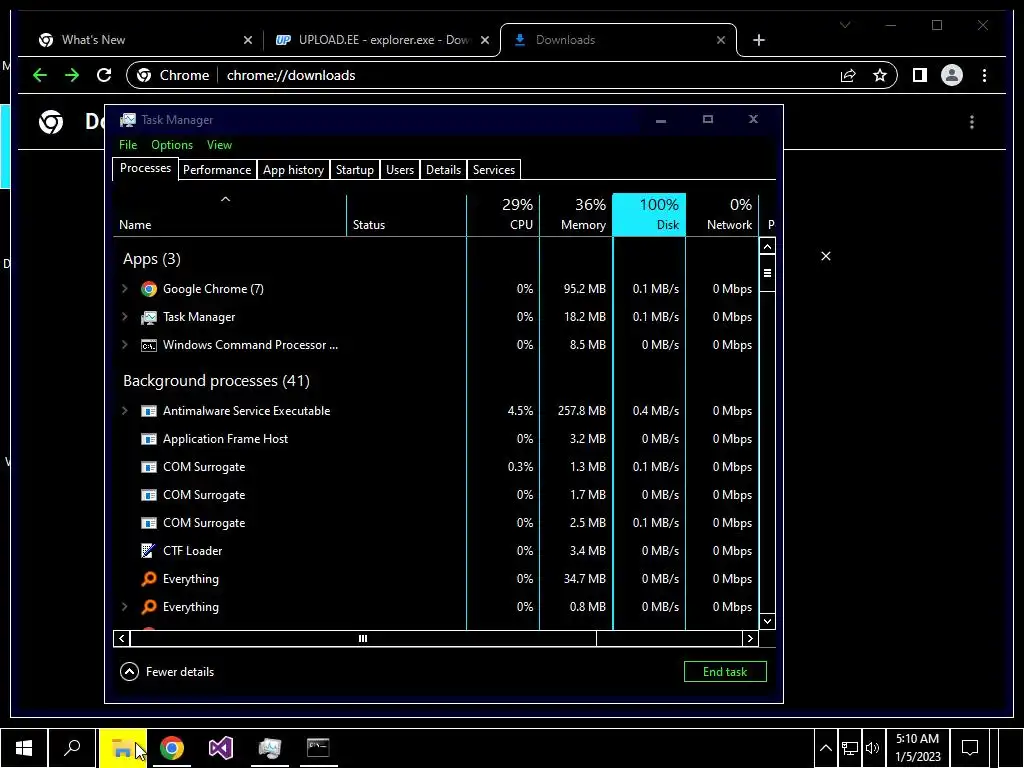Expand the Windows Command Processor entry
Image resolution: width=1024 pixels, height=768 pixels.
tap(125, 345)
